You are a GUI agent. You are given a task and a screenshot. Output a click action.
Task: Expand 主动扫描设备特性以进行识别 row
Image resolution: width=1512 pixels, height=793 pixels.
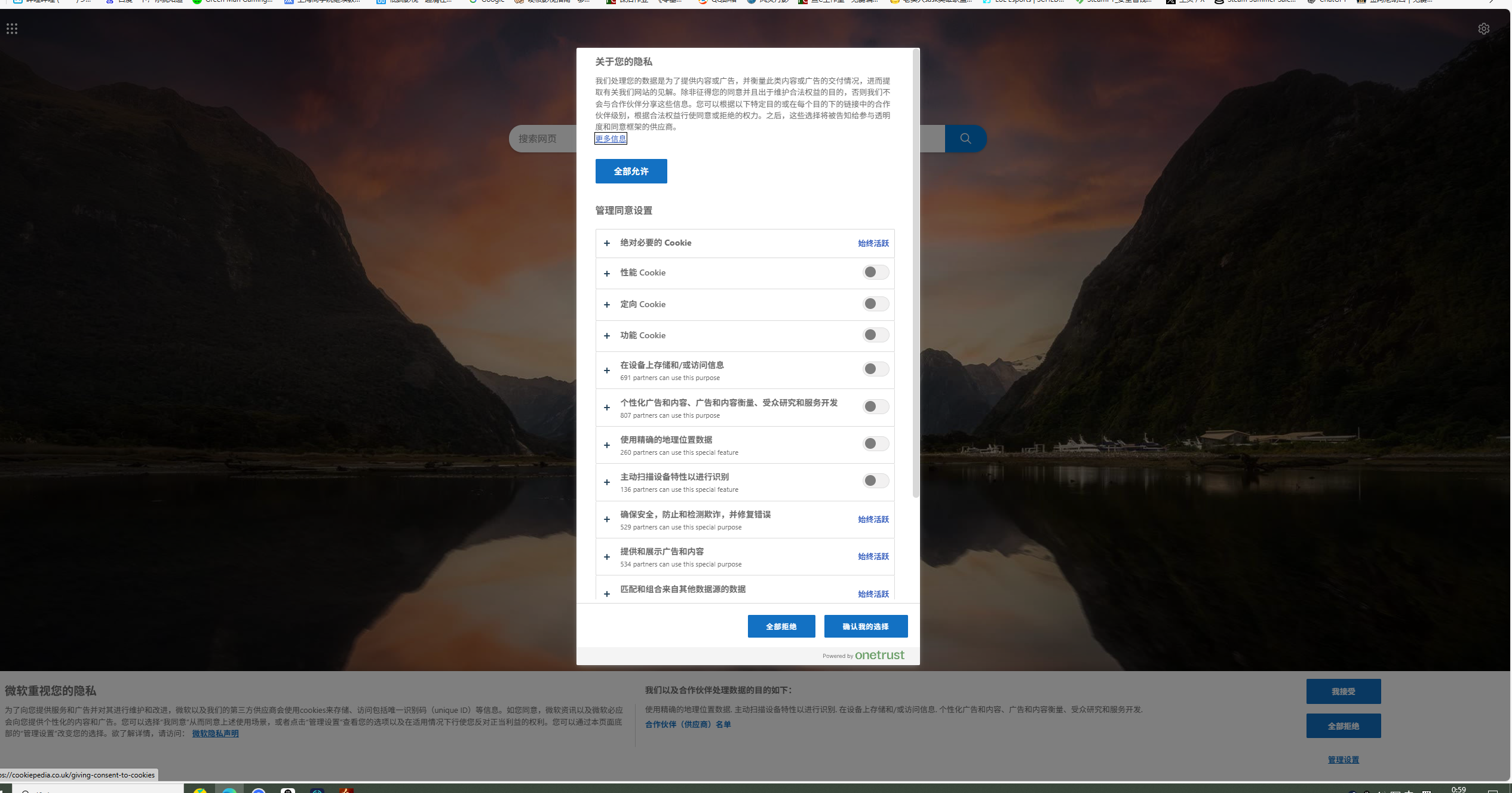[x=607, y=482]
